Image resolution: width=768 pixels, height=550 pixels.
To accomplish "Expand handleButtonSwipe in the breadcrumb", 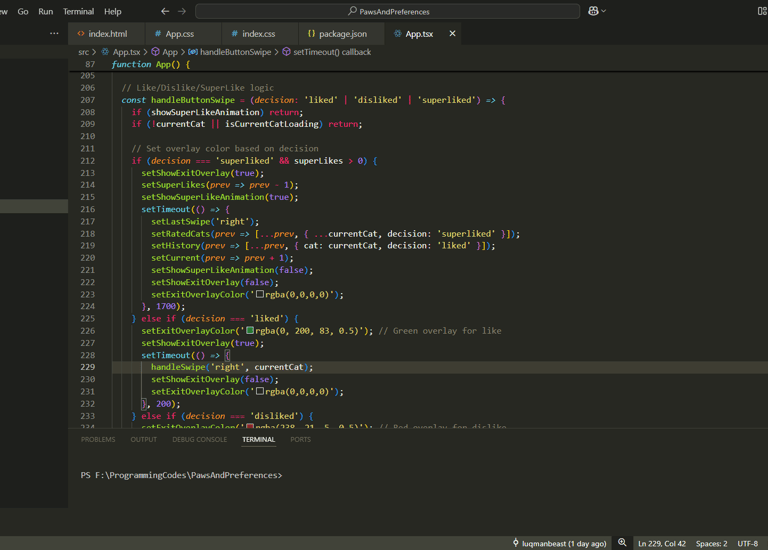I will 234,52.
